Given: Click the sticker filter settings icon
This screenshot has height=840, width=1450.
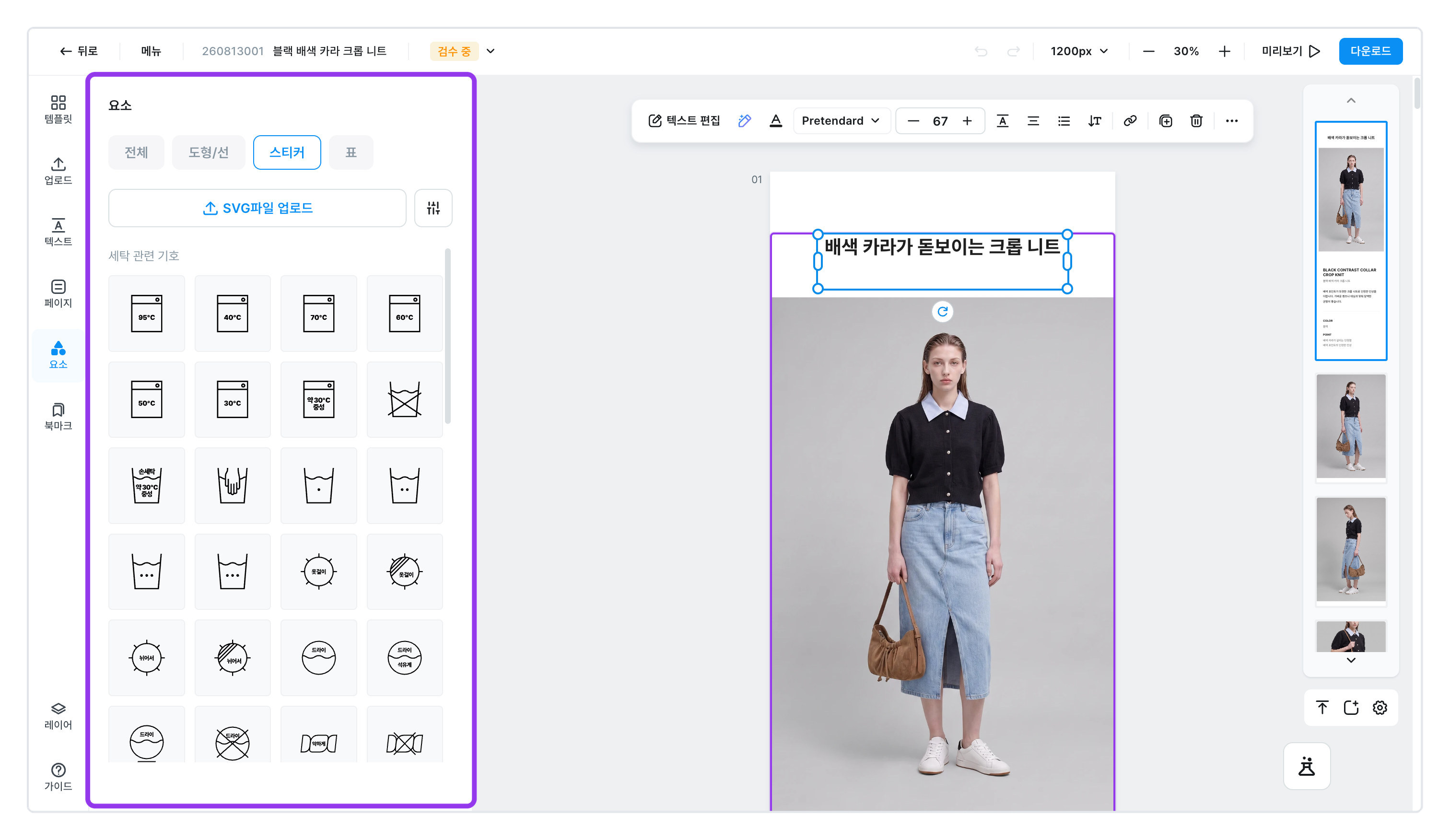Looking at the screenshot, I should 433,208.
